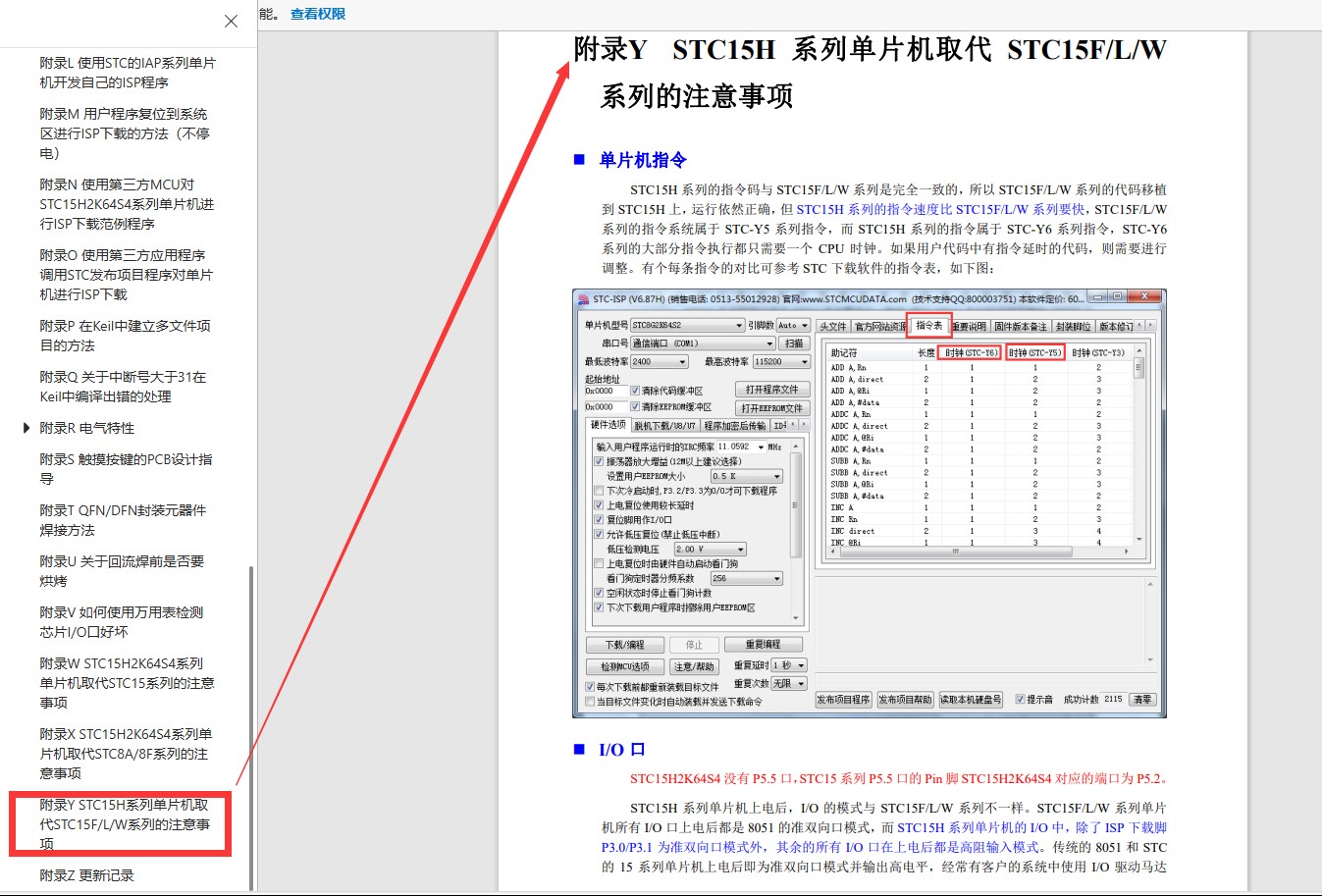Click 检测MCU选项 button
This screenshot has height=896, width=1322.
(624, 666)
